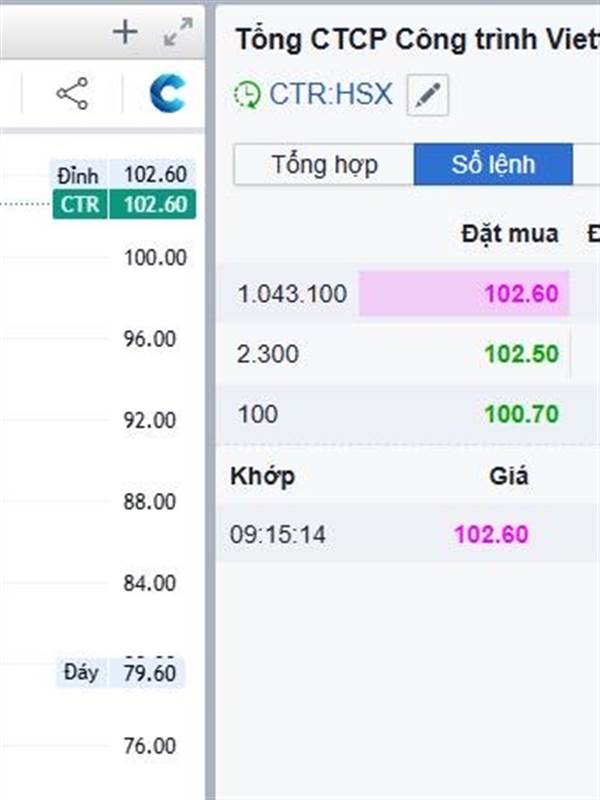
Task: Select the Sổ lệnh tab
Action: tap(493, 165)
